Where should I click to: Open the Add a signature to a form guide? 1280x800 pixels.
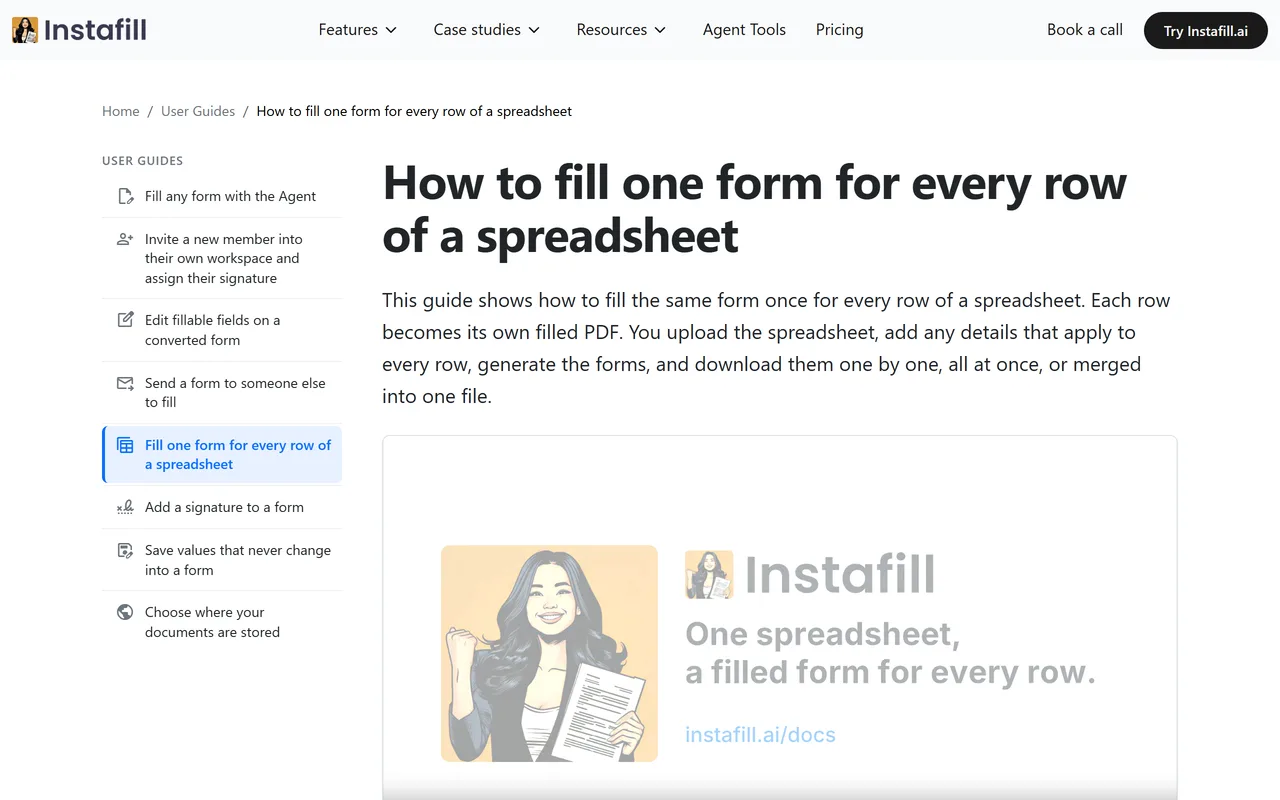point(222,507)
